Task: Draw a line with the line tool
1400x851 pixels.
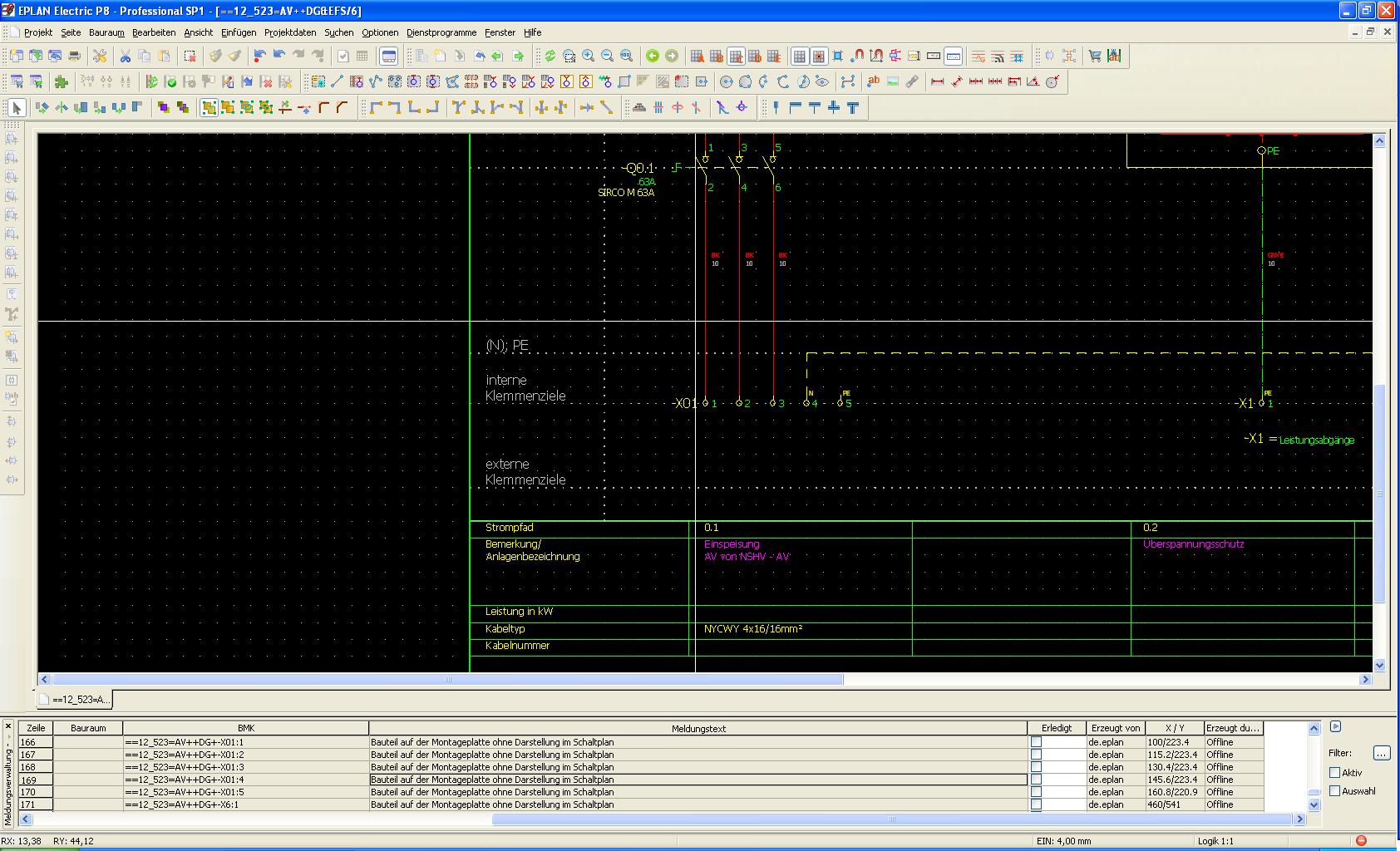Action: point(337,81)
